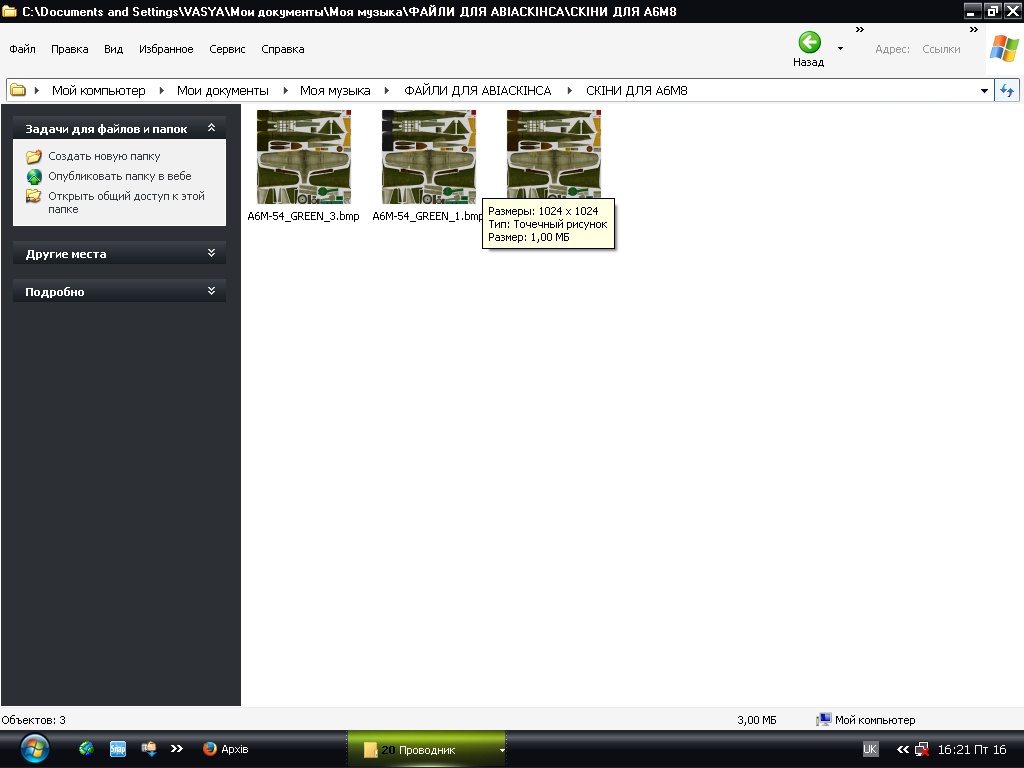
Task: Click Мой компьютер breadcrumb
Action: click(99, 90)
